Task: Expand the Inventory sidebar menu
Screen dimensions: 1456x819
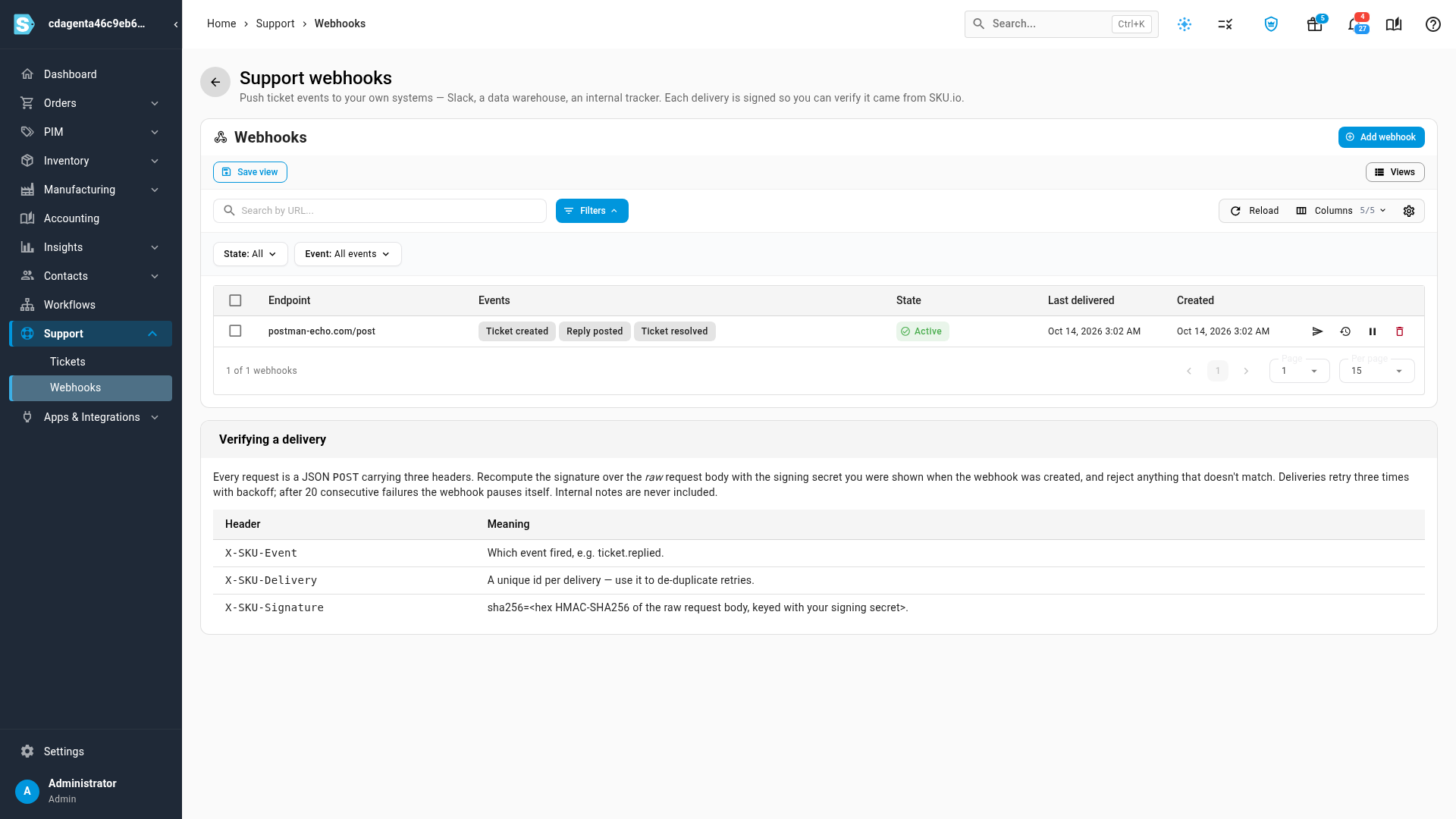Action: pos(91,161)
